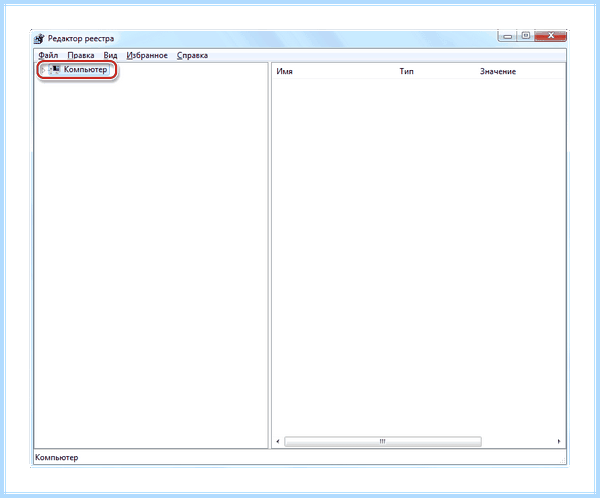Click the scrollbar right arrow

(x=559, y=441)
